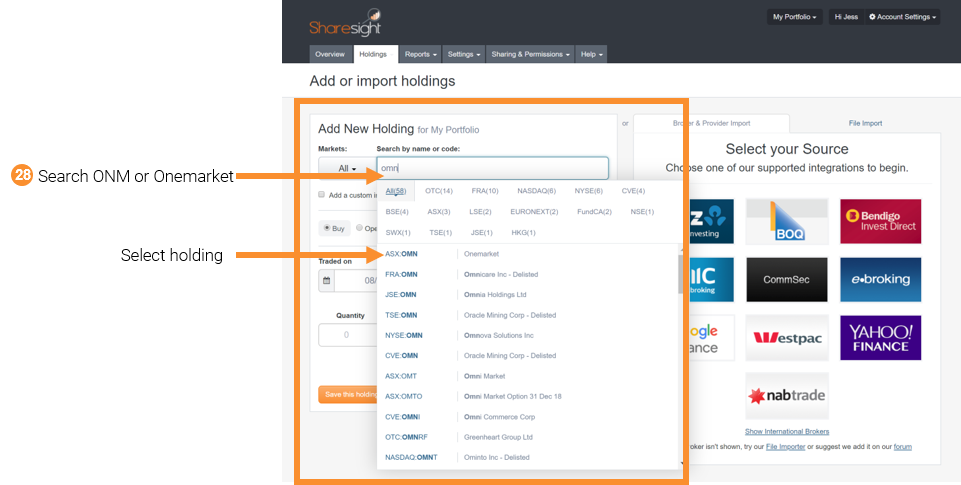Tick the Add a custom investment checkbox
Image resolution: width=961 pixels, height=485 pixels.
[x=321, y=194]
